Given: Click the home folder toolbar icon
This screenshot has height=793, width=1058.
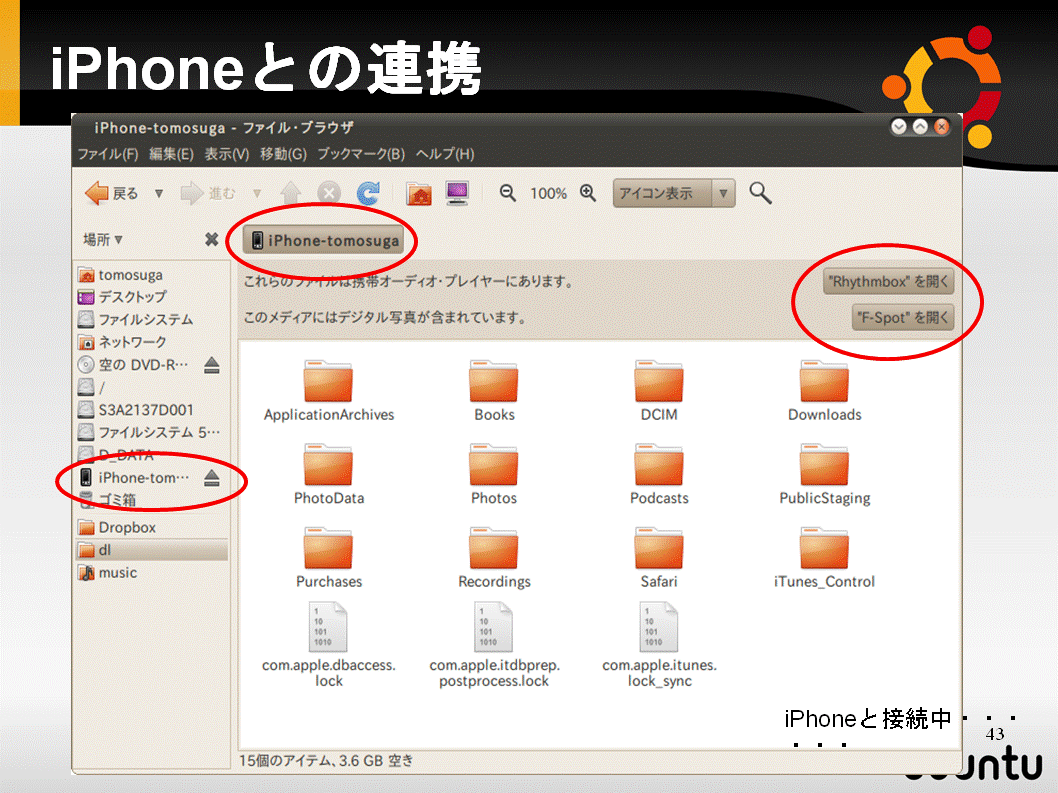Looking at the screenshot, I should (419, 193).
